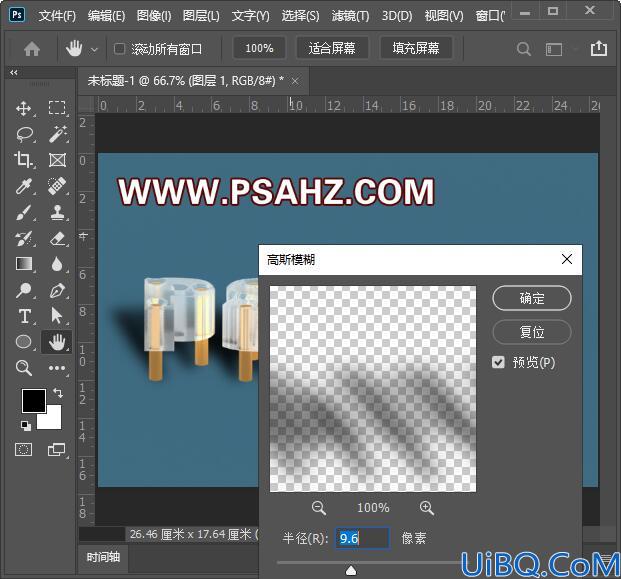Select the Spot Healing Brush tool
The image size is (621, 579).
pyautogui.click(x=57, y=186)
